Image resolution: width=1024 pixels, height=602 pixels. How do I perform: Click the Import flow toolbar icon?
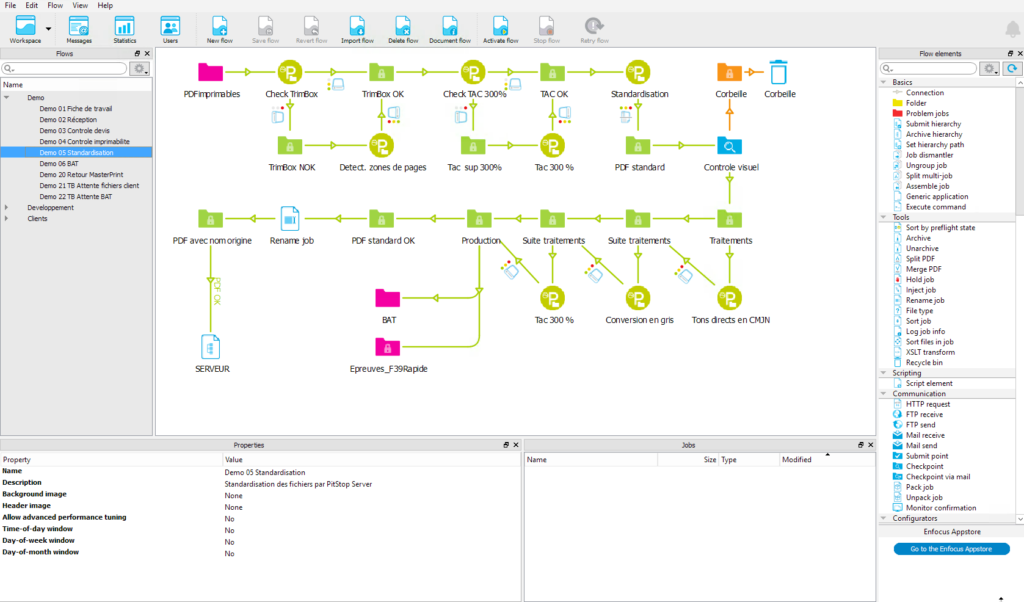coord(357,27)
